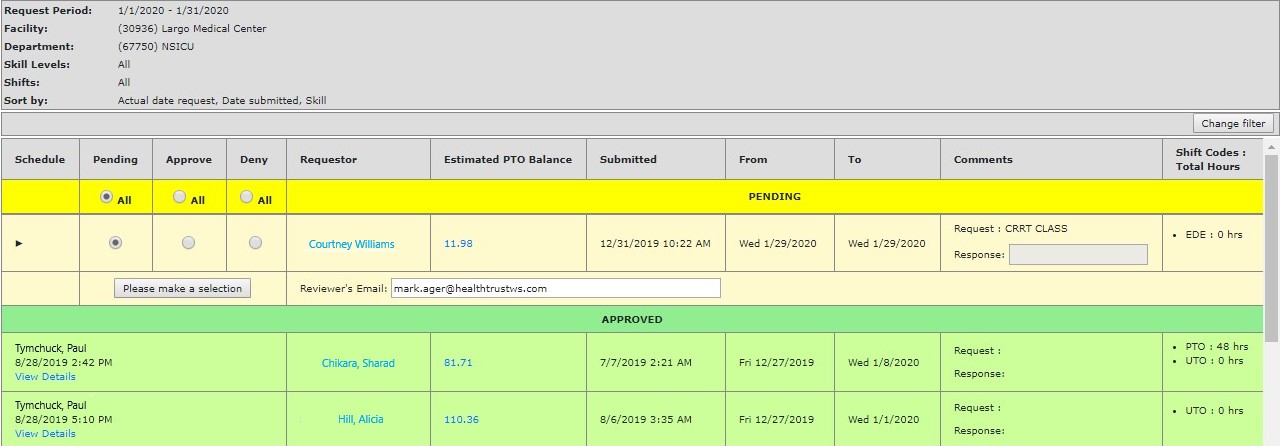This screenshot has height=446, width=1280.
Task: Select the Approve All radio button
Action: (180, 198)
